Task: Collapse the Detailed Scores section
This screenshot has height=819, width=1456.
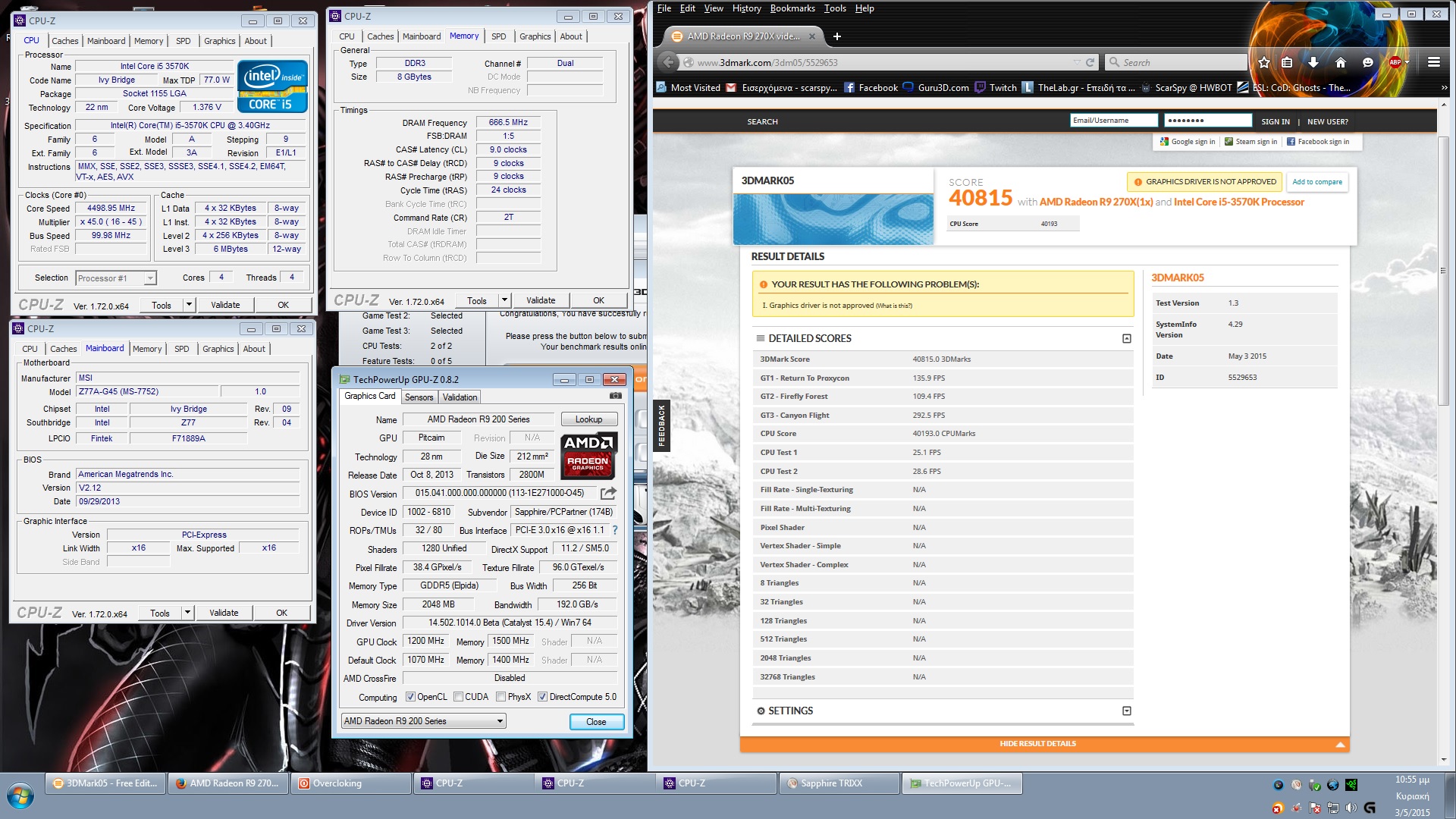Action: pos(1126,338)
